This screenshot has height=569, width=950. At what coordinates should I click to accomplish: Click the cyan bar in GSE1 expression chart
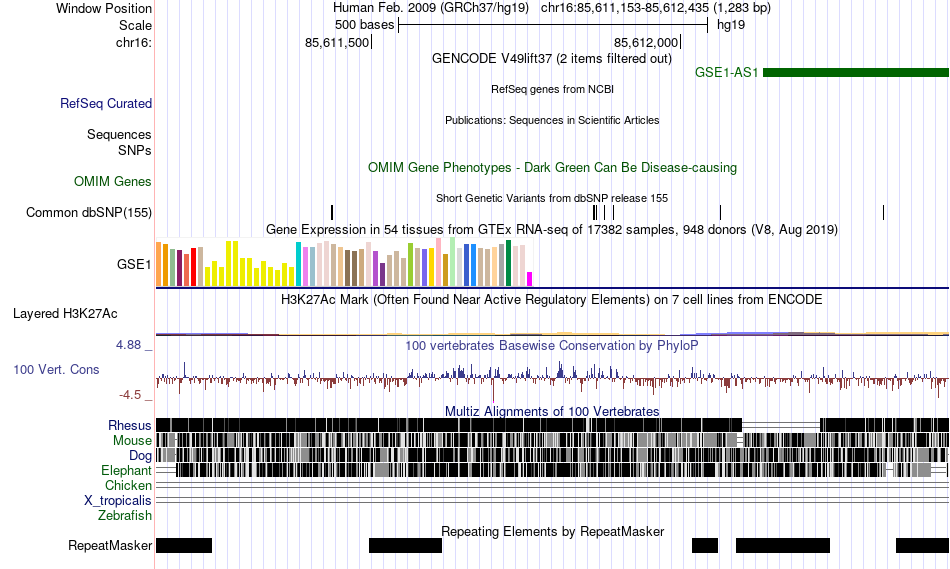click(298, 264)
